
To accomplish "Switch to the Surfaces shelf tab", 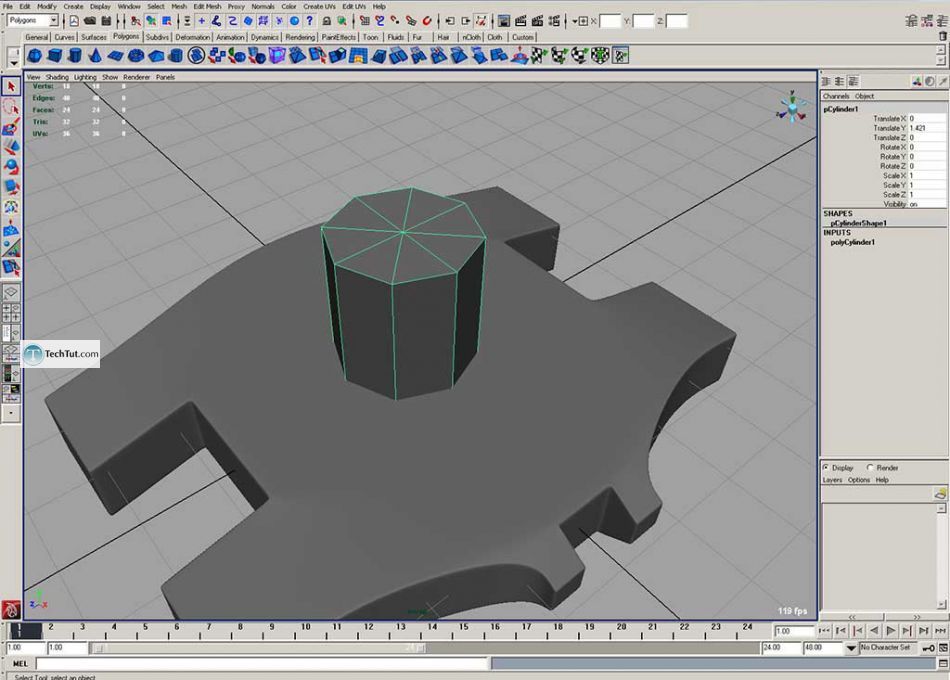I will (x=93, y=37).
